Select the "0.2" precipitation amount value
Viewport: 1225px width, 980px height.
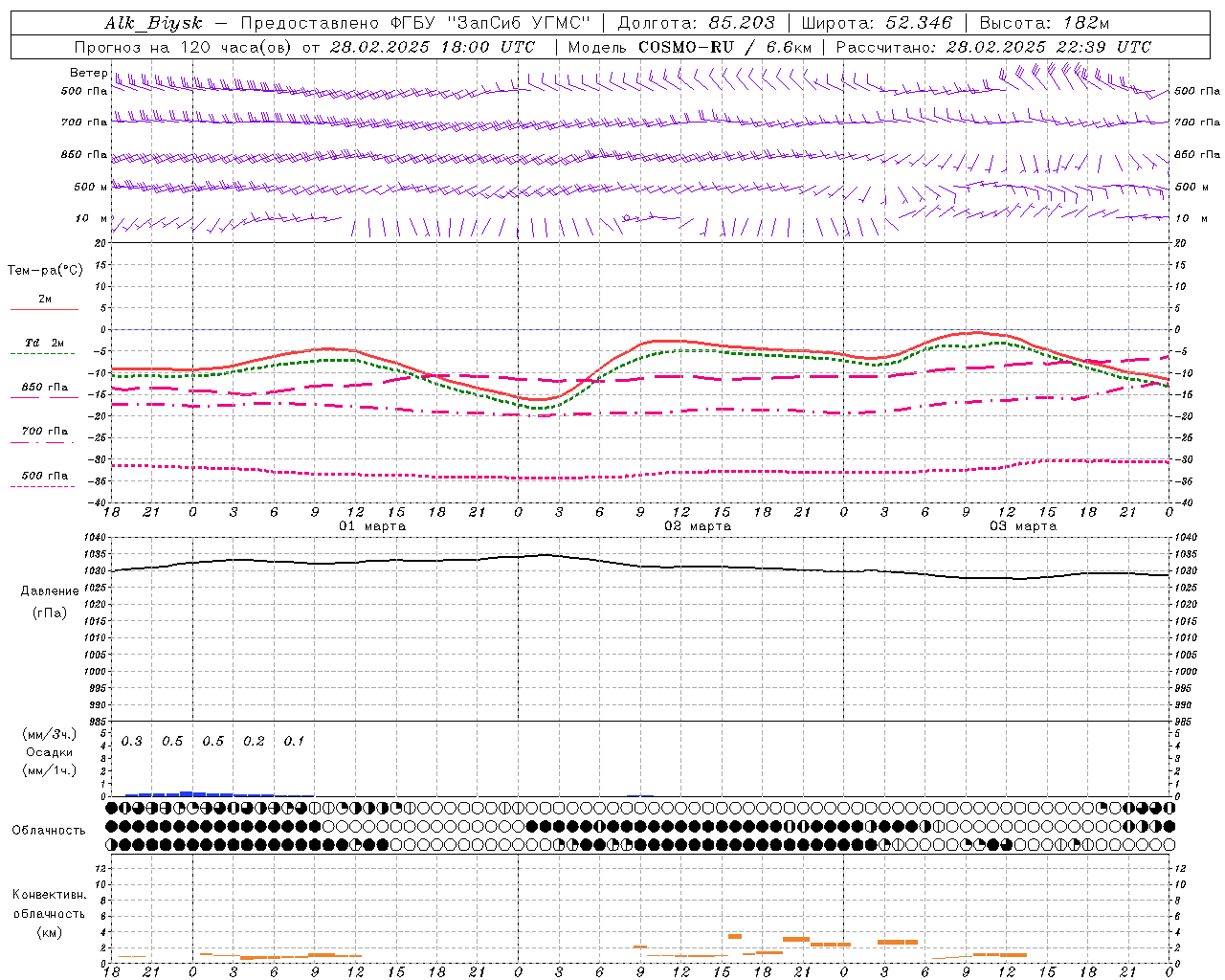tap(254, 742)
